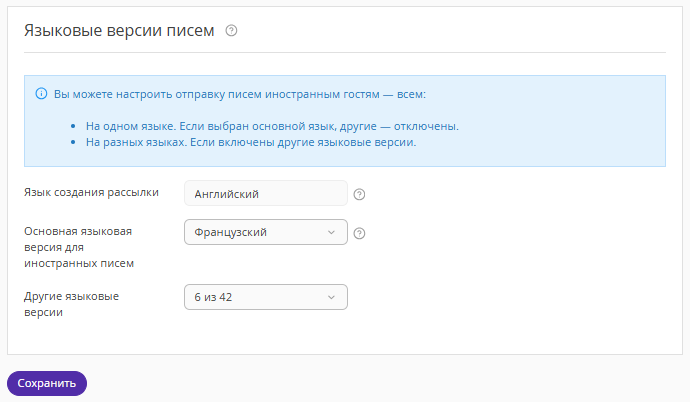This screenshot has height=402, width=690.
Task: Open help icon next to Французский dropdown
Action: (x=360, y=233)
